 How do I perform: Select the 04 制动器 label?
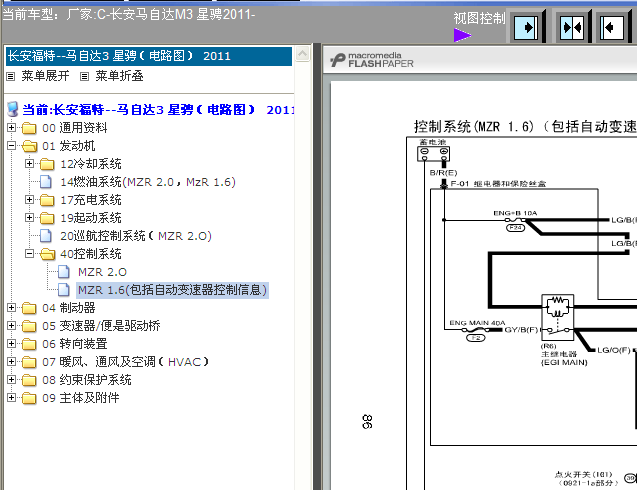[69, 308]
